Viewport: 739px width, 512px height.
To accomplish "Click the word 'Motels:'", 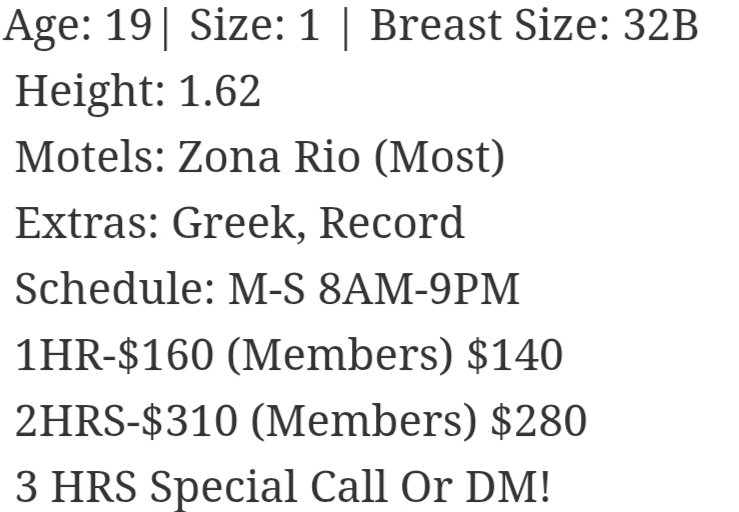I will [91, 157].
